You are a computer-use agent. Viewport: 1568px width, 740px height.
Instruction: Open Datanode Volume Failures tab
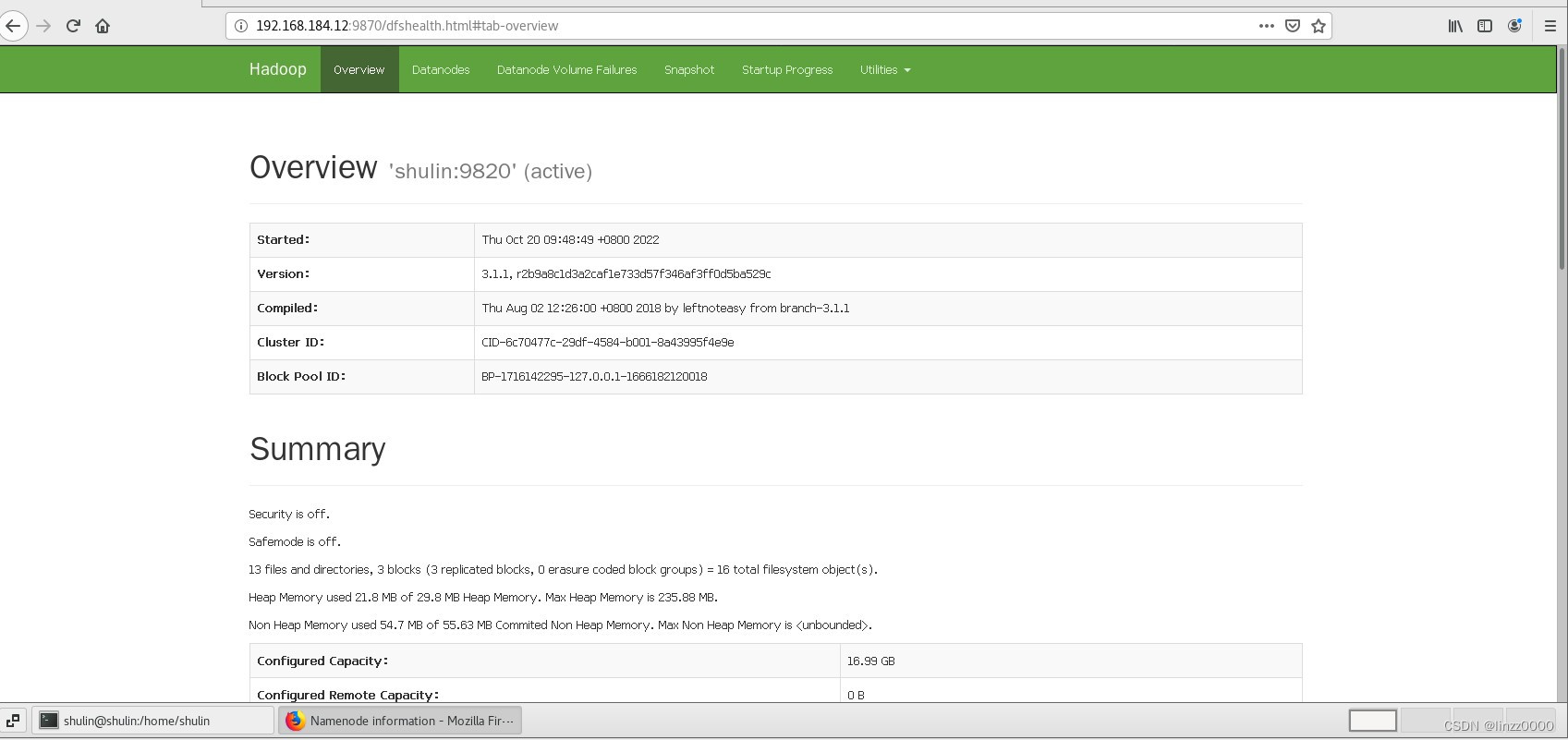566,69
